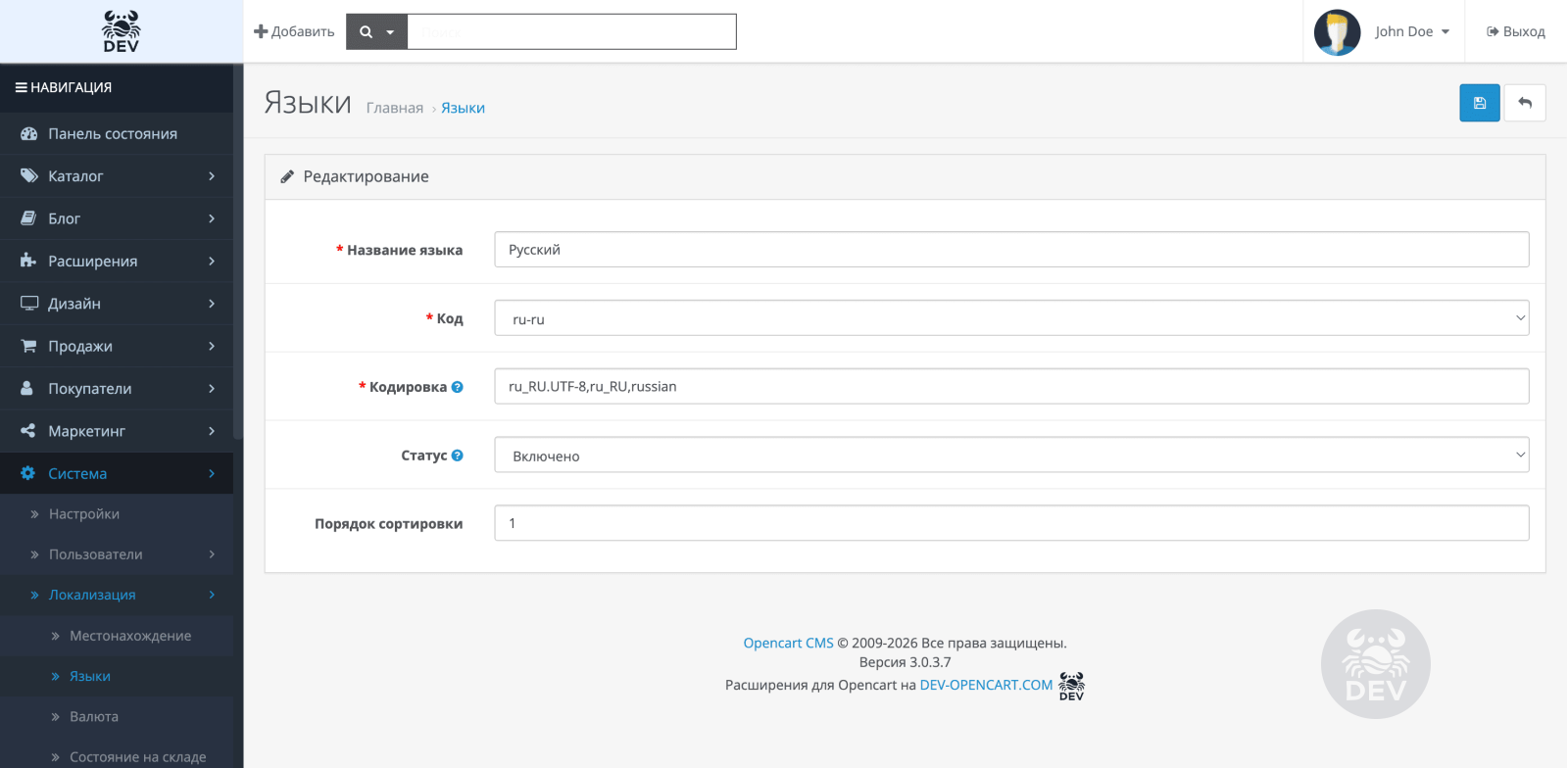Expand the Покупатели menu chevron
Viewport: 1568px width, 768px height.
tap(212, 388)
